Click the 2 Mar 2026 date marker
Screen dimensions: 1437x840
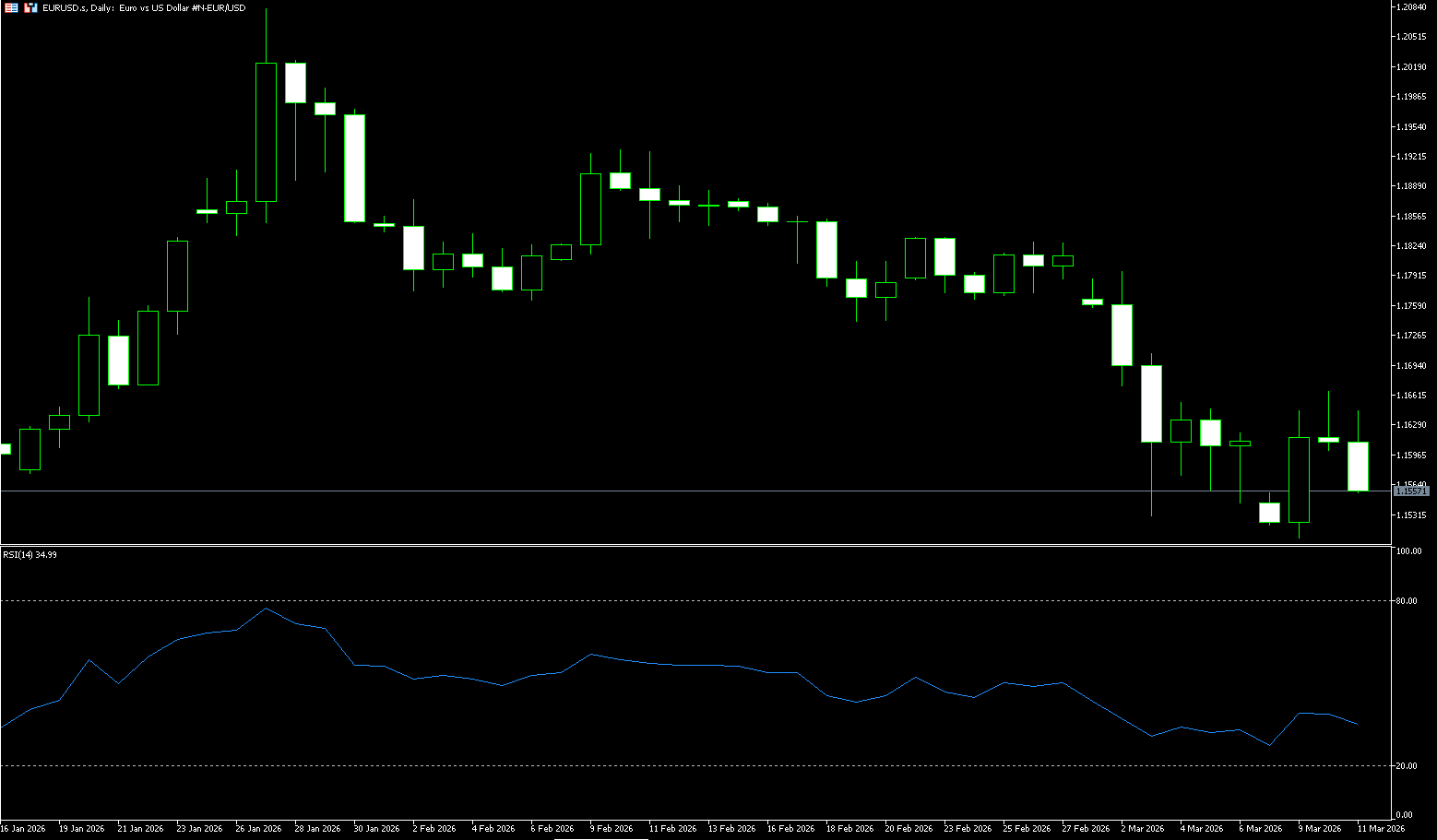click(1142, 828)
